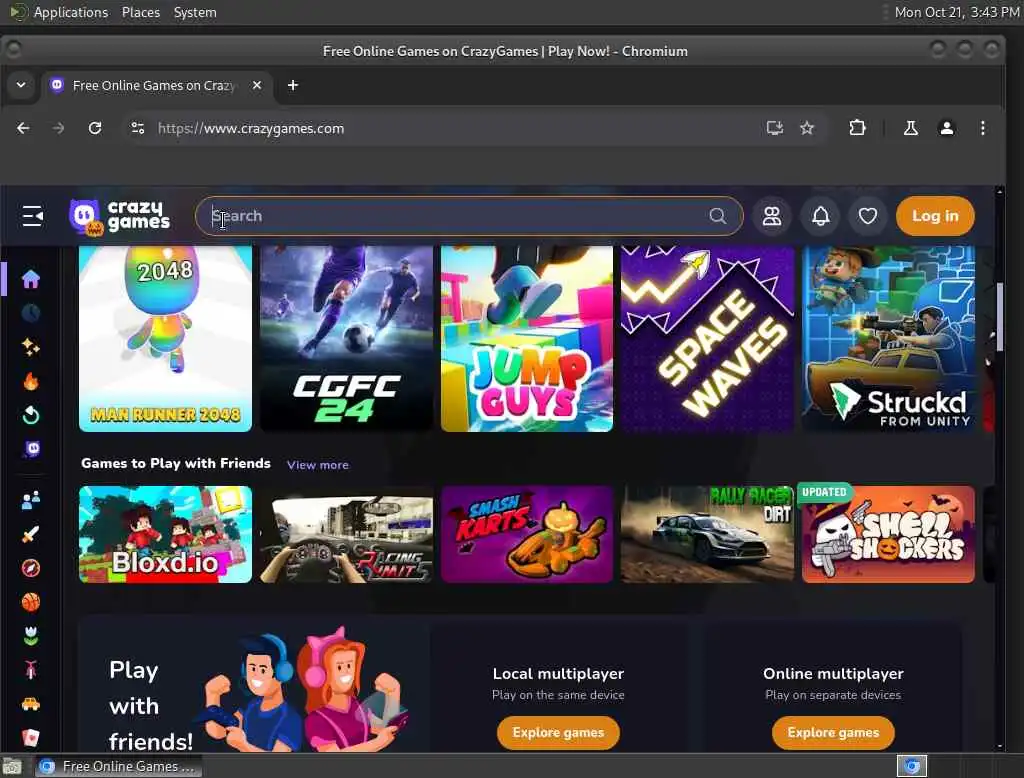Bookmark this page with star icon

807,128
